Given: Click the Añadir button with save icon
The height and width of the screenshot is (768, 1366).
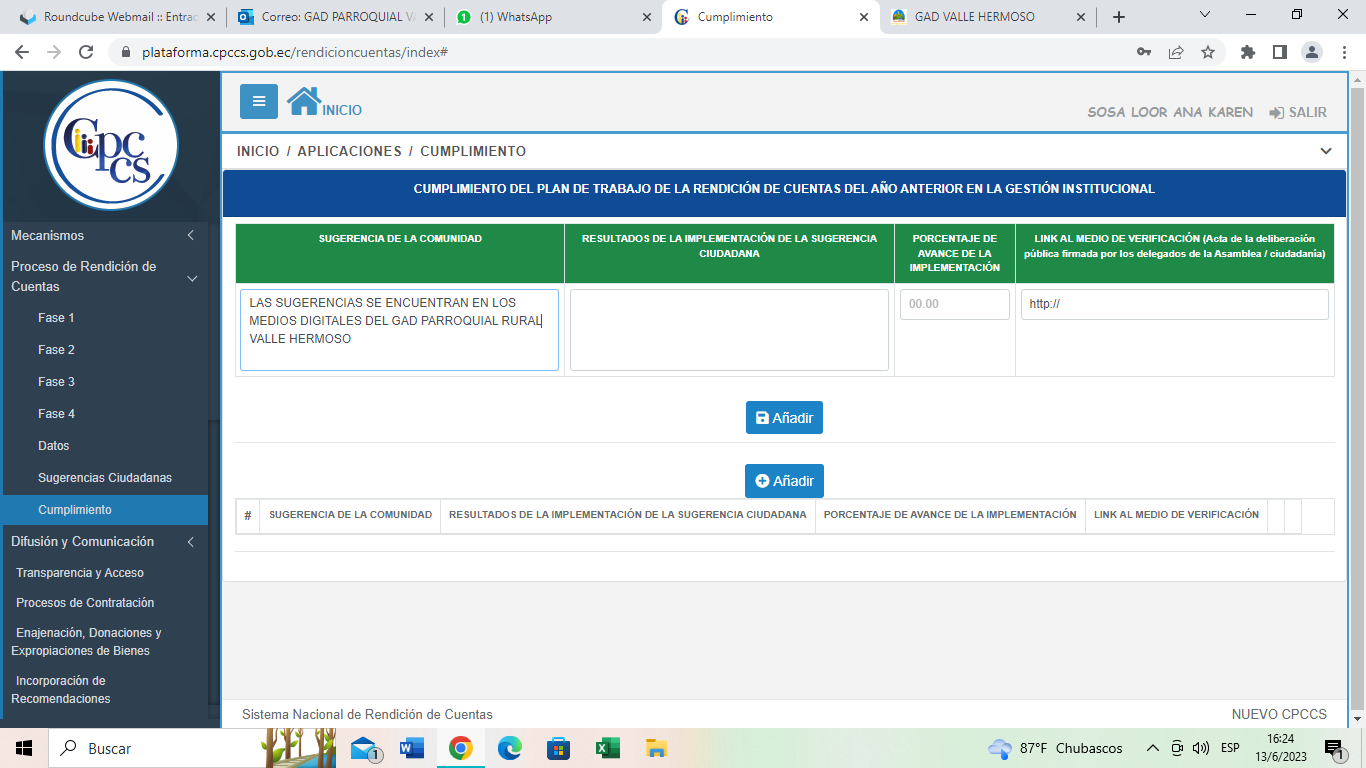Looking at the screenshot, I should pos(784,418).
